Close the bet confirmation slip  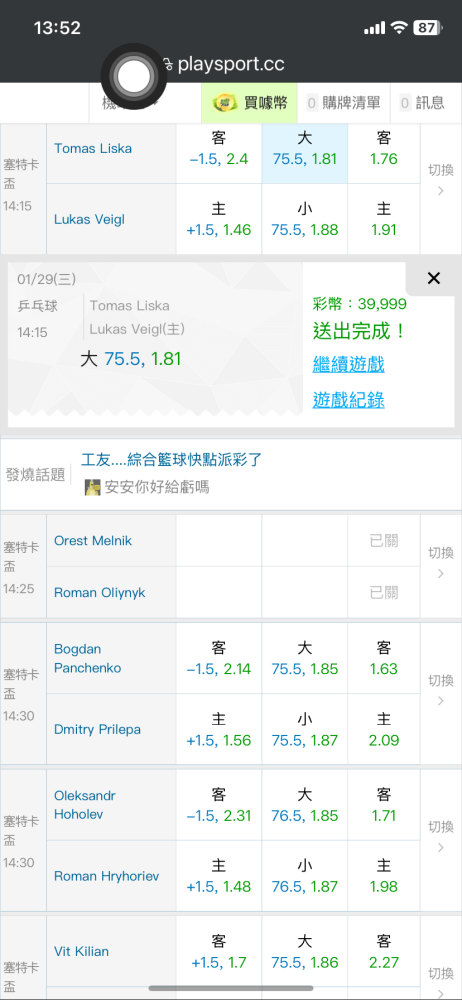point(434,278)
